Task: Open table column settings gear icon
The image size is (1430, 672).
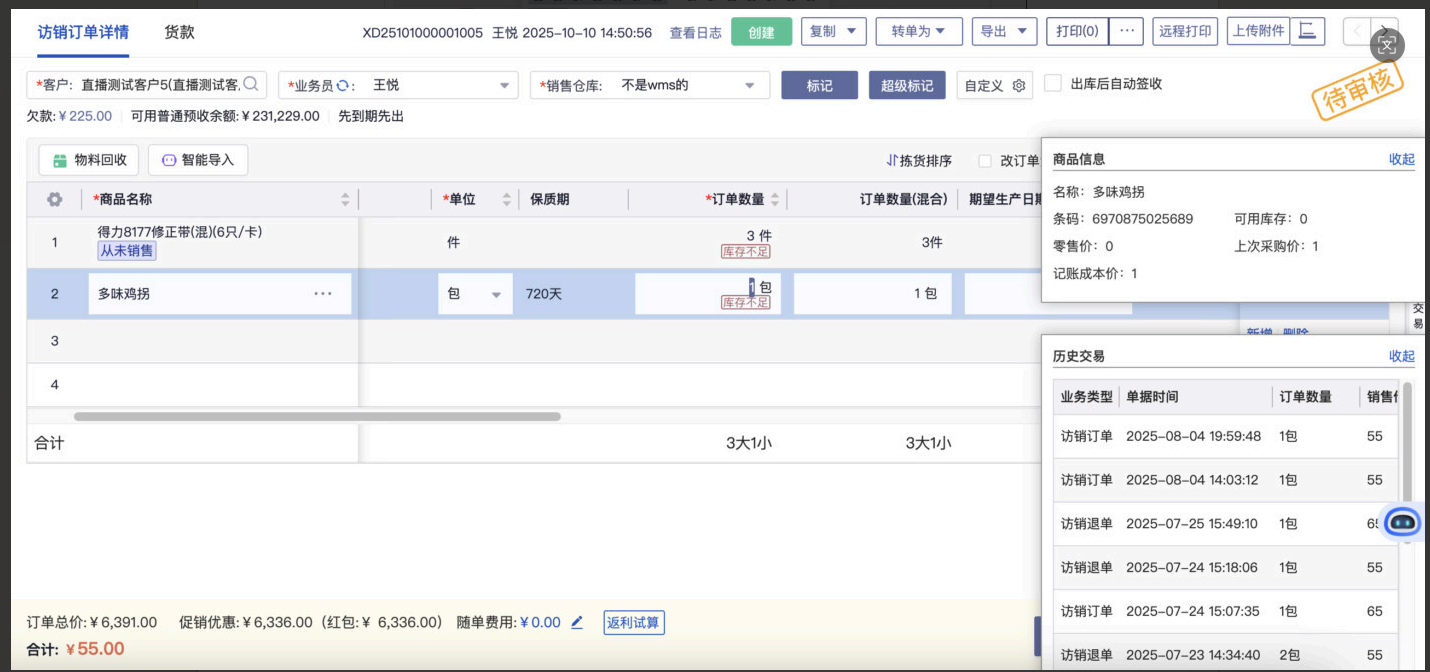Action: (54, 199)
